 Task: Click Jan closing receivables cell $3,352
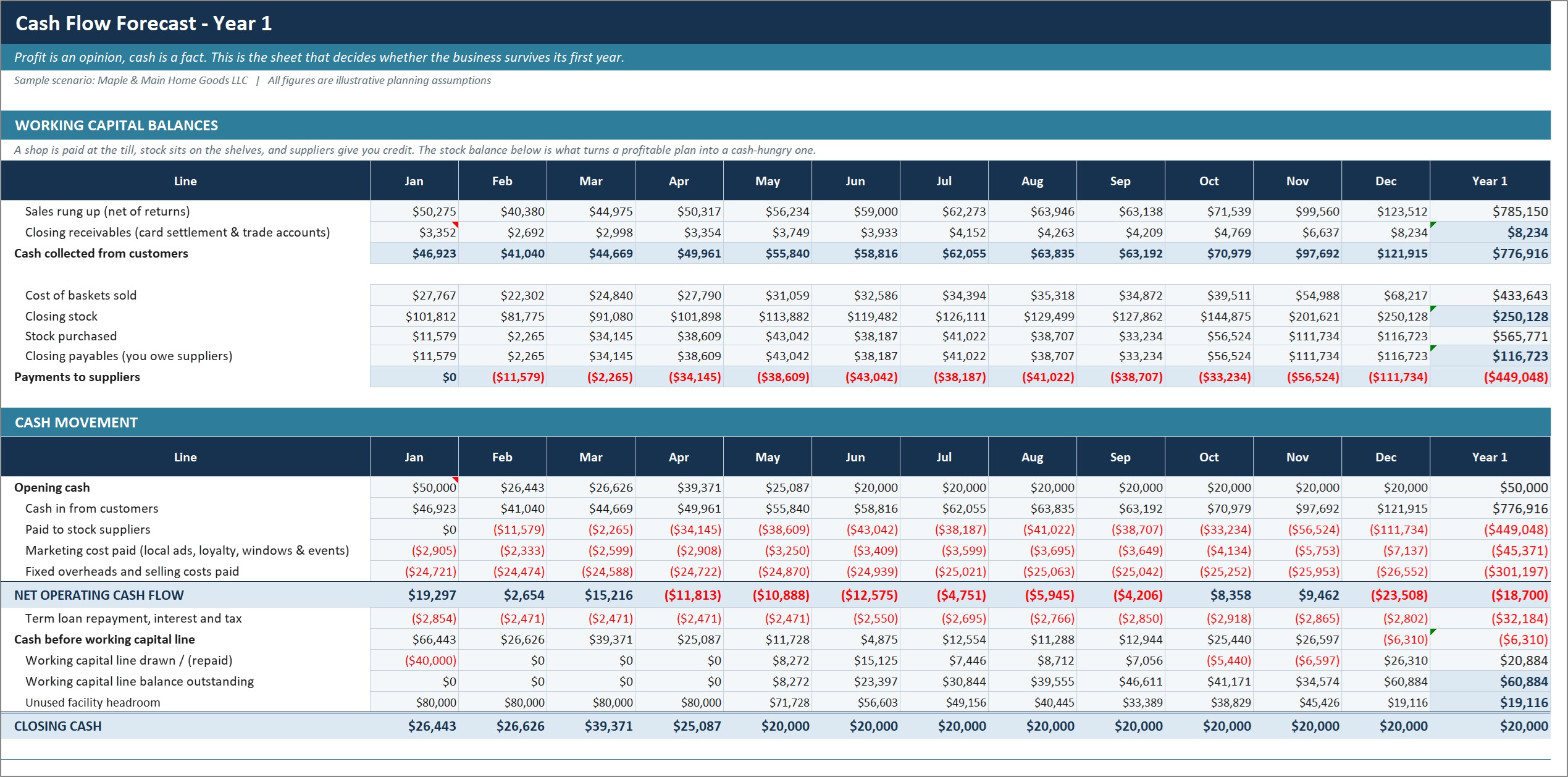coord(414,232)
